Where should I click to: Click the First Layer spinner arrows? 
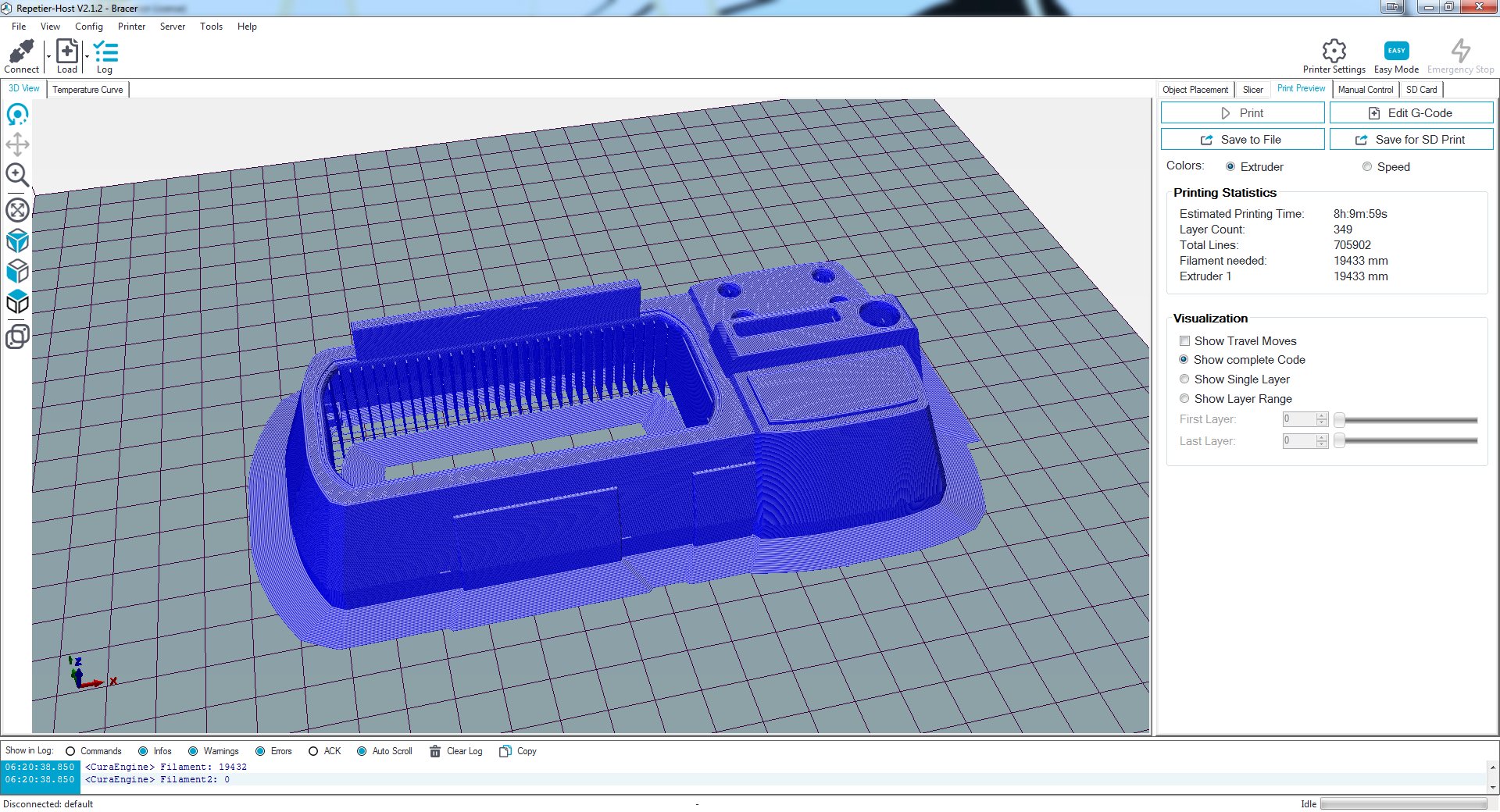(1322, 419)
